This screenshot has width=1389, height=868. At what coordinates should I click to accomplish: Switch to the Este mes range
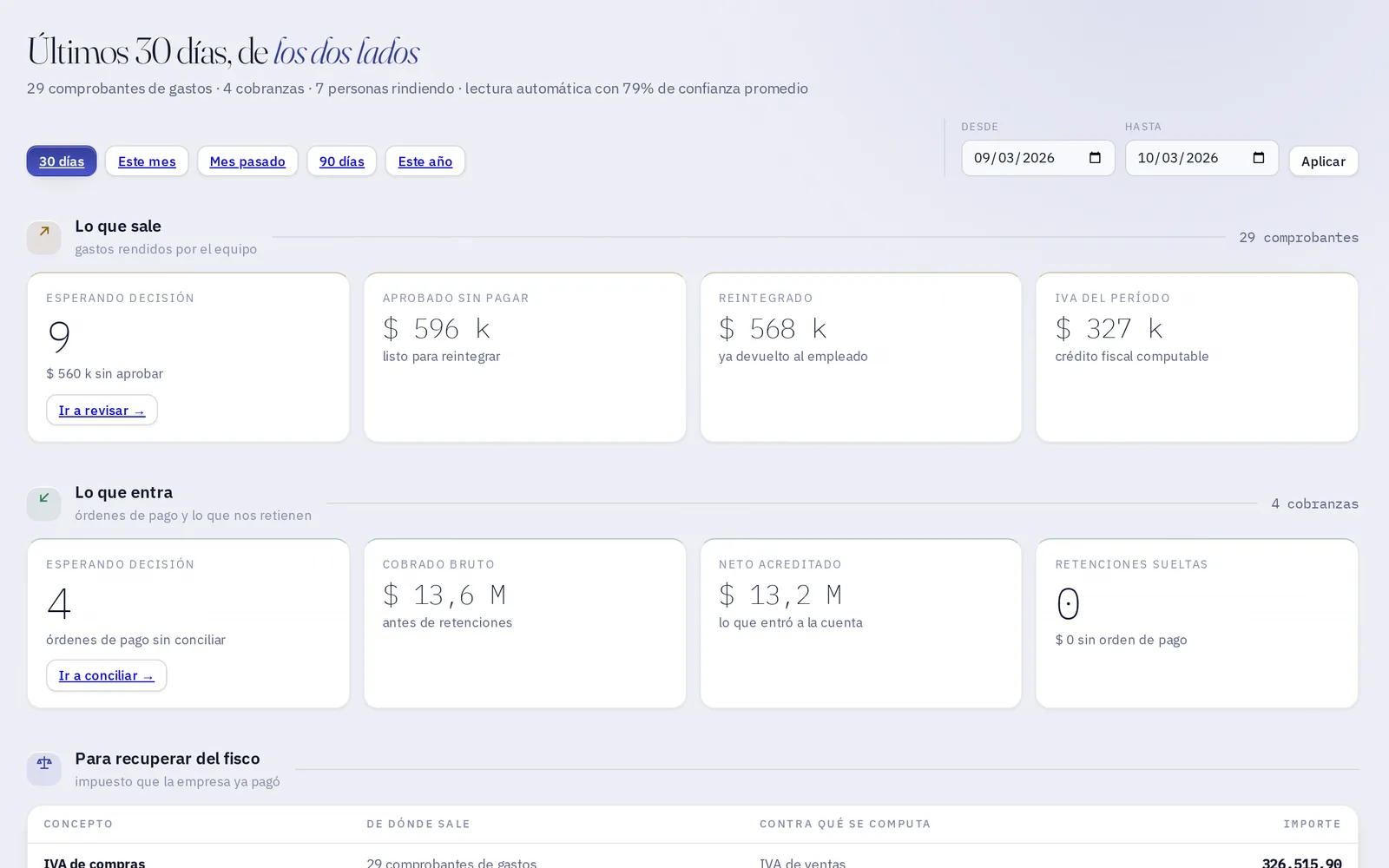coord(147,161)
